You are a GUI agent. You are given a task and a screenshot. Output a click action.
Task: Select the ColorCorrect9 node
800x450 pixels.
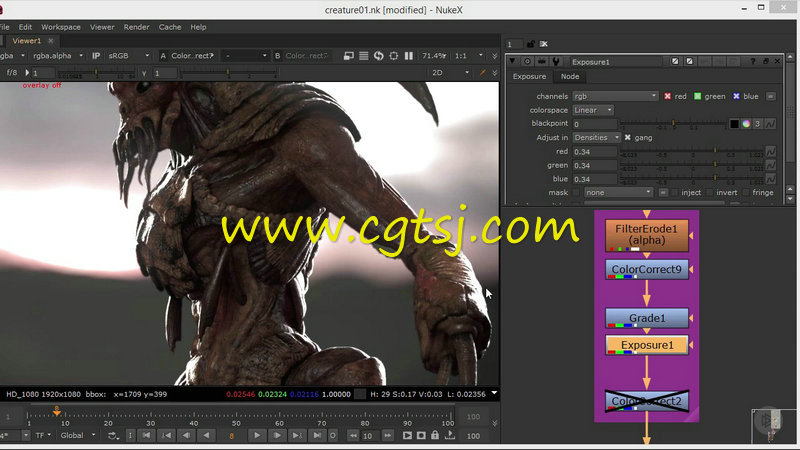point(647,269)
